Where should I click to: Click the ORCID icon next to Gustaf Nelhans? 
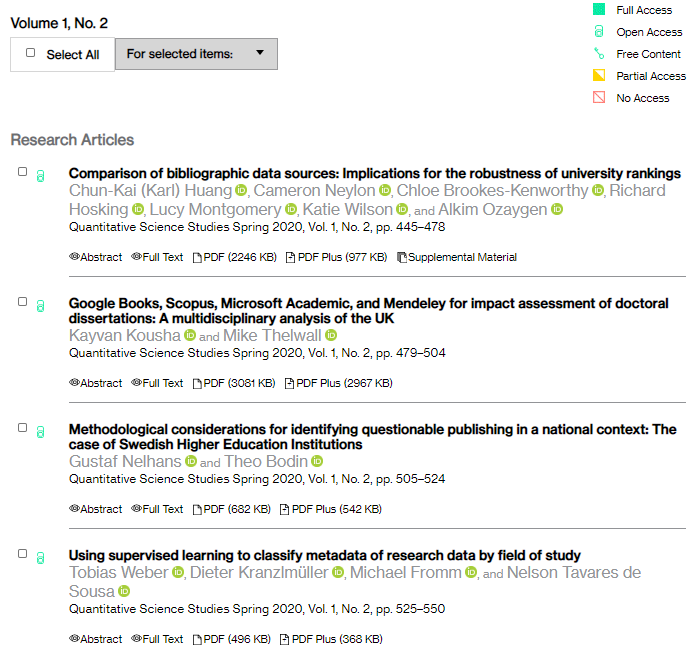tap(191, 461)
